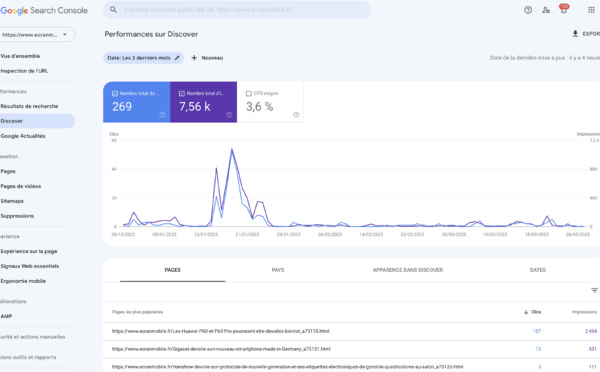Click the peak point on the performance chart
Image resolution: width=600 pixels, height=372 pixels.
pyautogui.click(x=232, y=149)
